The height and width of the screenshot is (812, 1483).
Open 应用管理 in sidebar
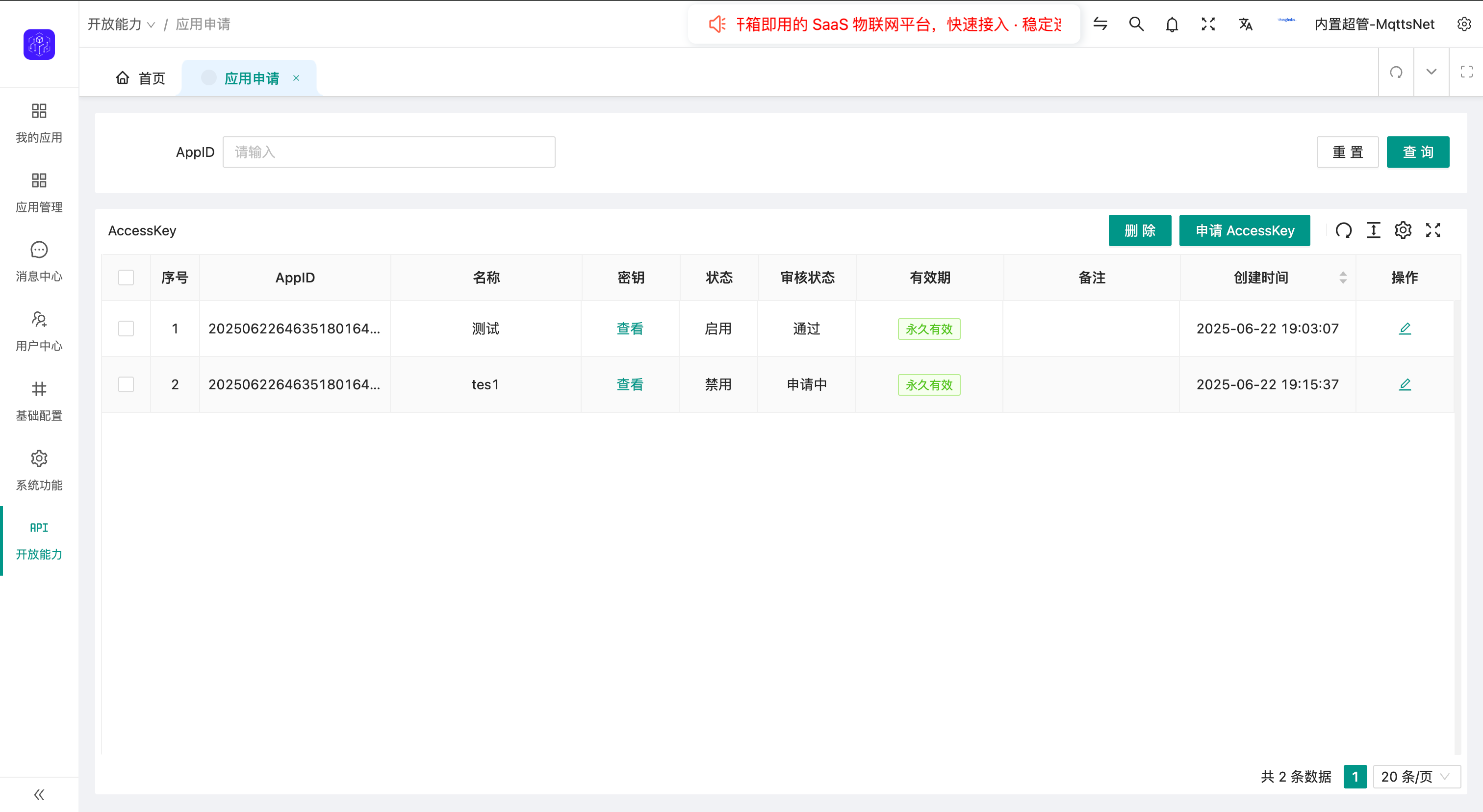coord(39,192)
